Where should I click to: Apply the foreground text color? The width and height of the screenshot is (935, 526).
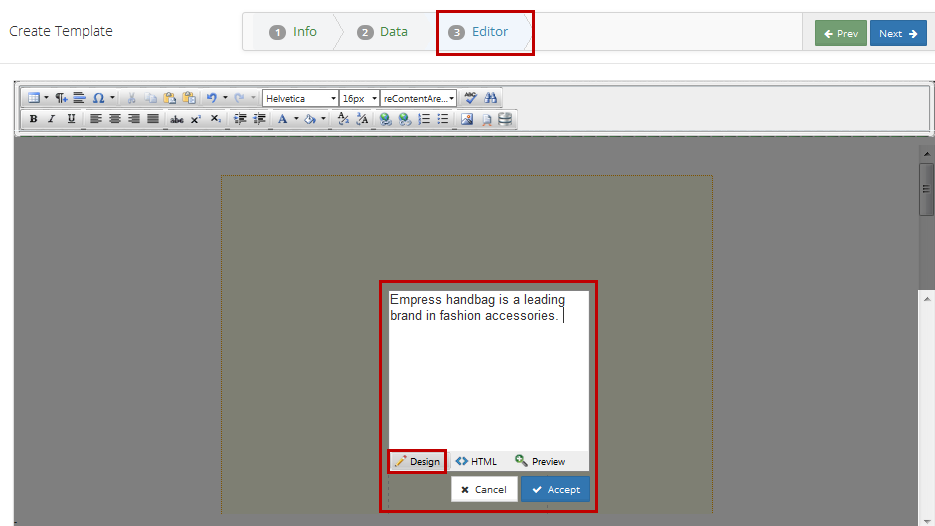[x=283, y=119]
